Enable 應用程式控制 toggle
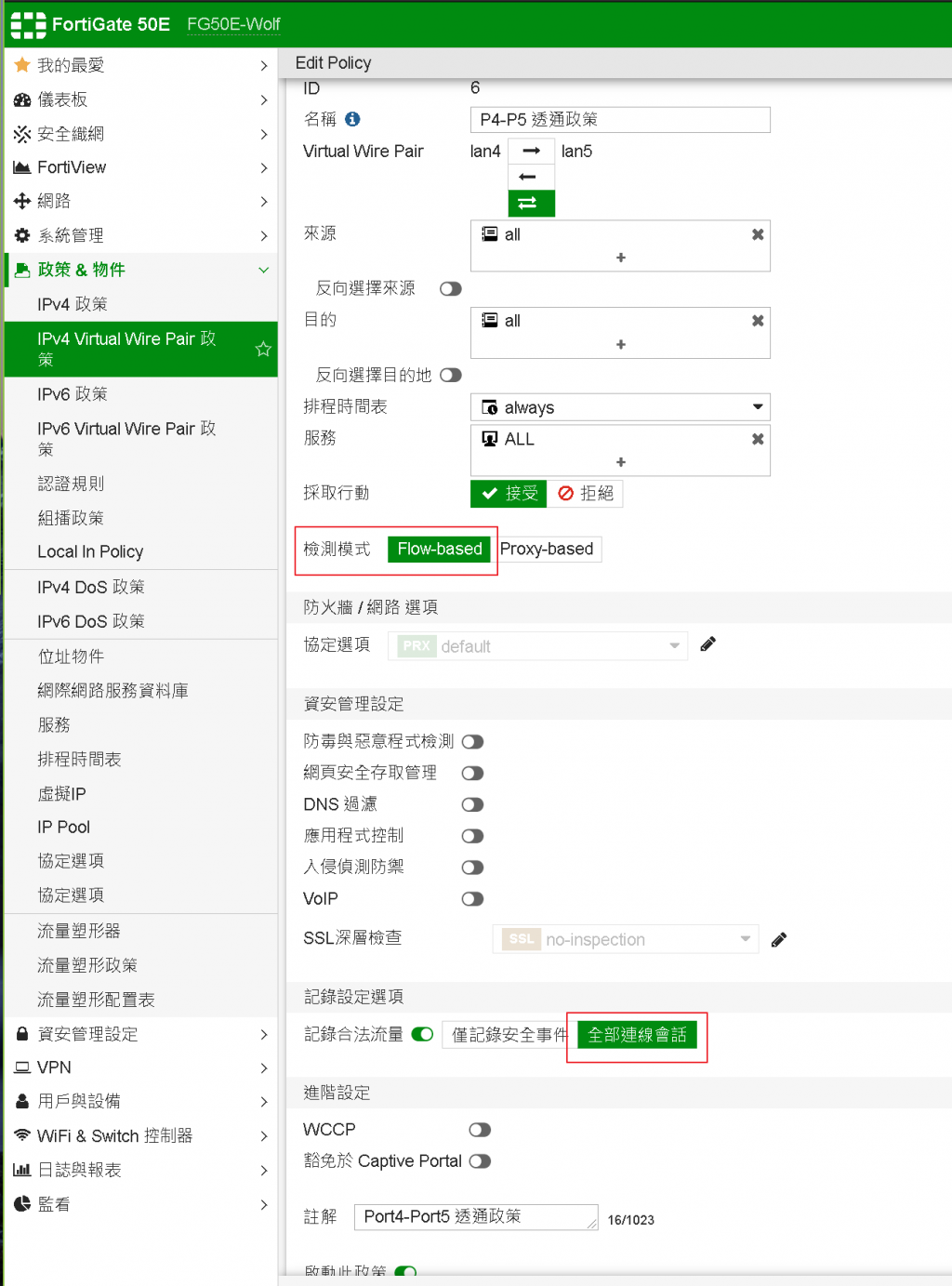The width and height of the screenshot is (952, 1286). pyautogui.click(x=472, y=836)
